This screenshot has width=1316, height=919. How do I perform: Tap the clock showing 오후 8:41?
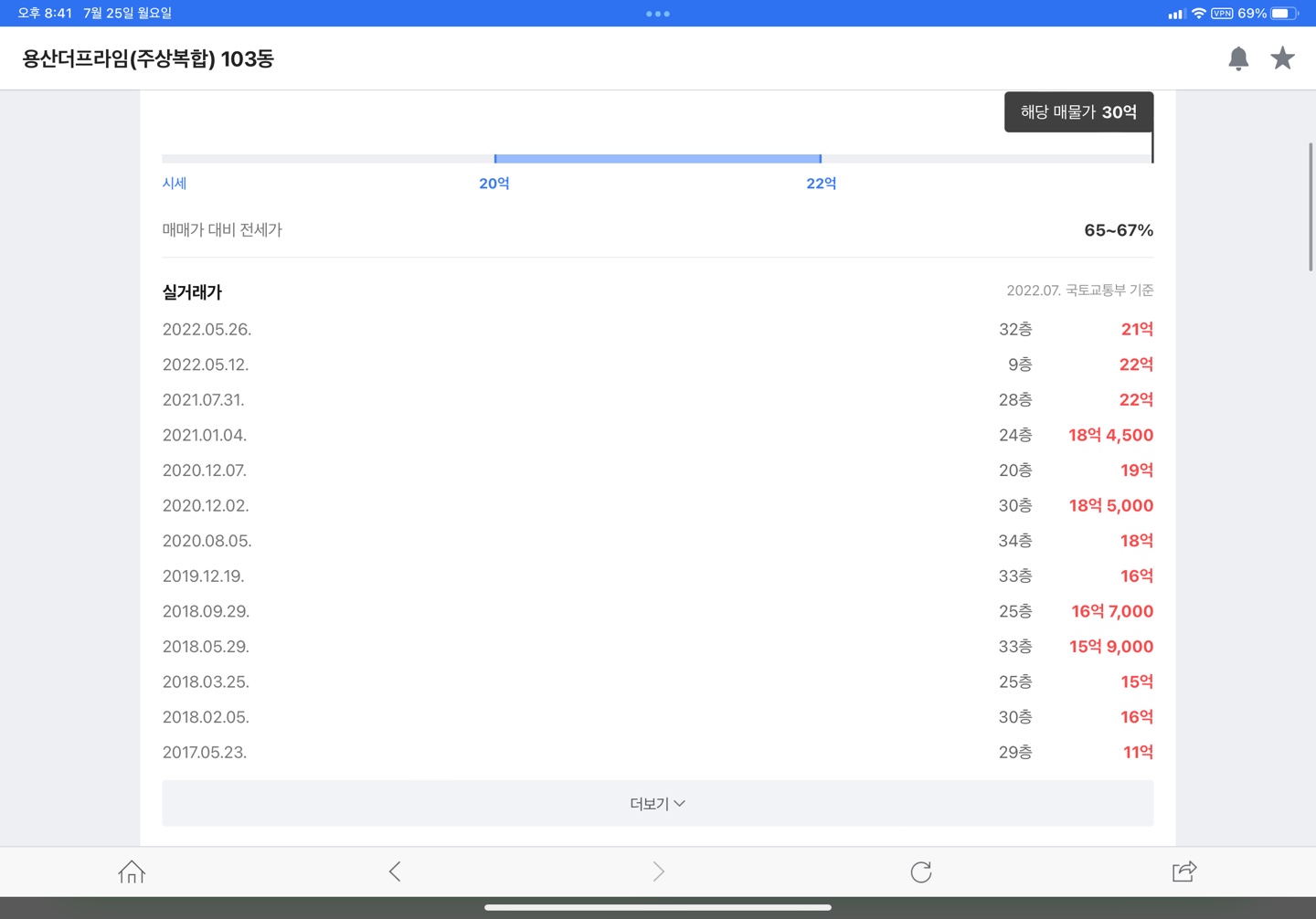(45, 14)
